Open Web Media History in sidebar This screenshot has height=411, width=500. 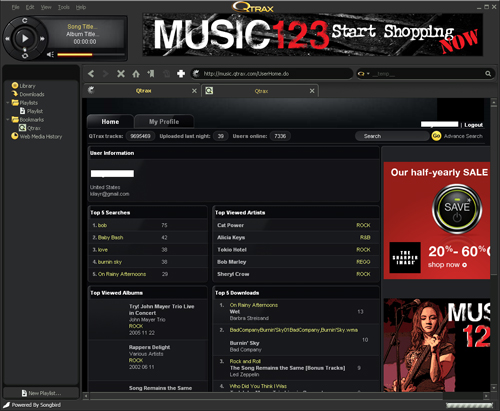pos(37,136)
